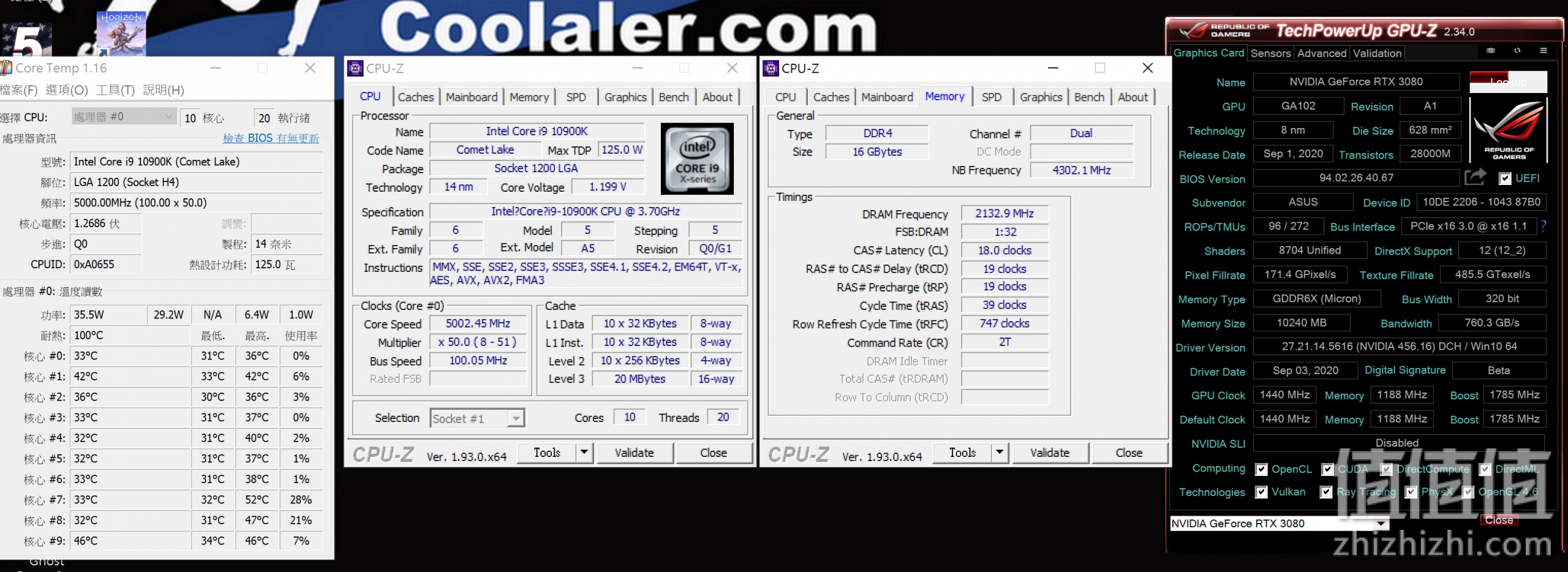The height and width of the screenshot is (572, 1568).
Task: Open the GPU-Z hamburger menu
Action: click(1543, 51)
